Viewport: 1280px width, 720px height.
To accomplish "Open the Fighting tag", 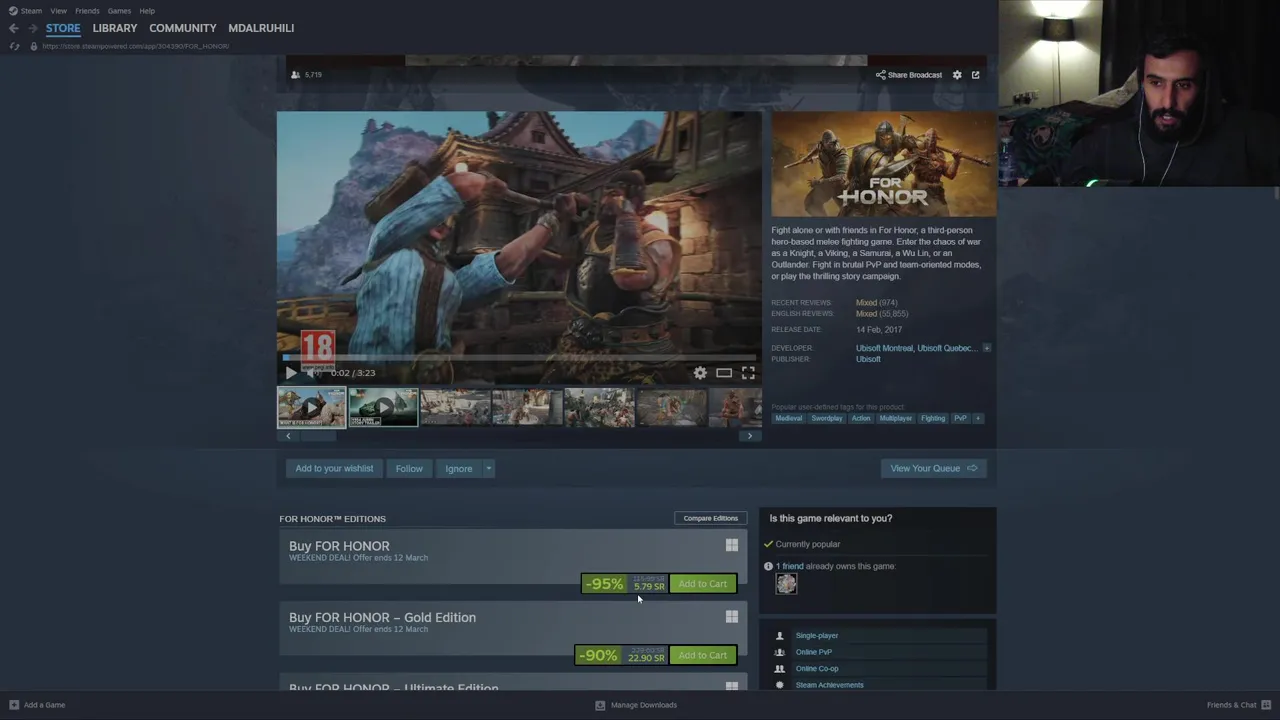I will click(x=933, y=418).
